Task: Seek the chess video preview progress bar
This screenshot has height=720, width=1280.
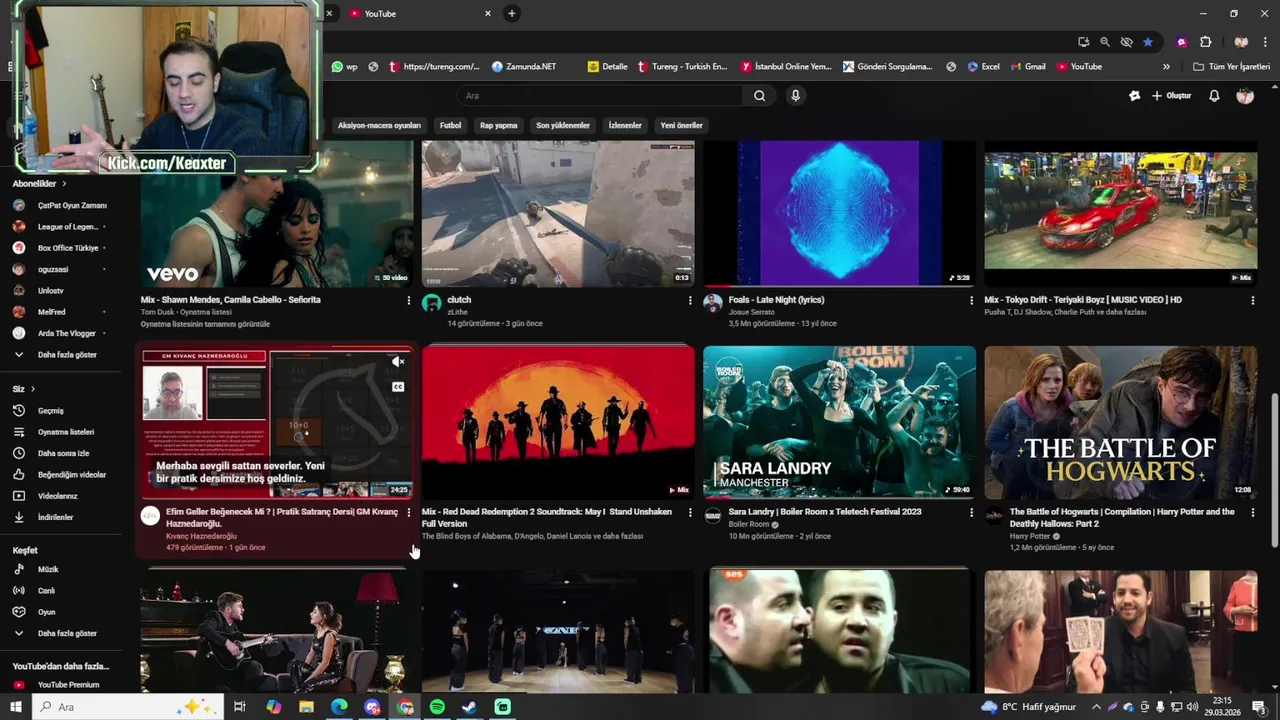Action: 277,497
